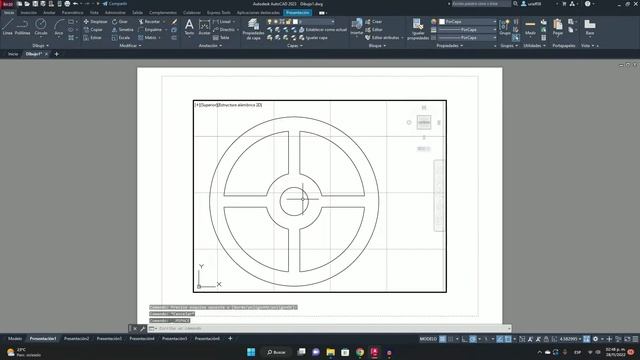Viewport: 640px width, 360px height.
Task: Expand the Capas panel
Action: [x=295, y=46]
